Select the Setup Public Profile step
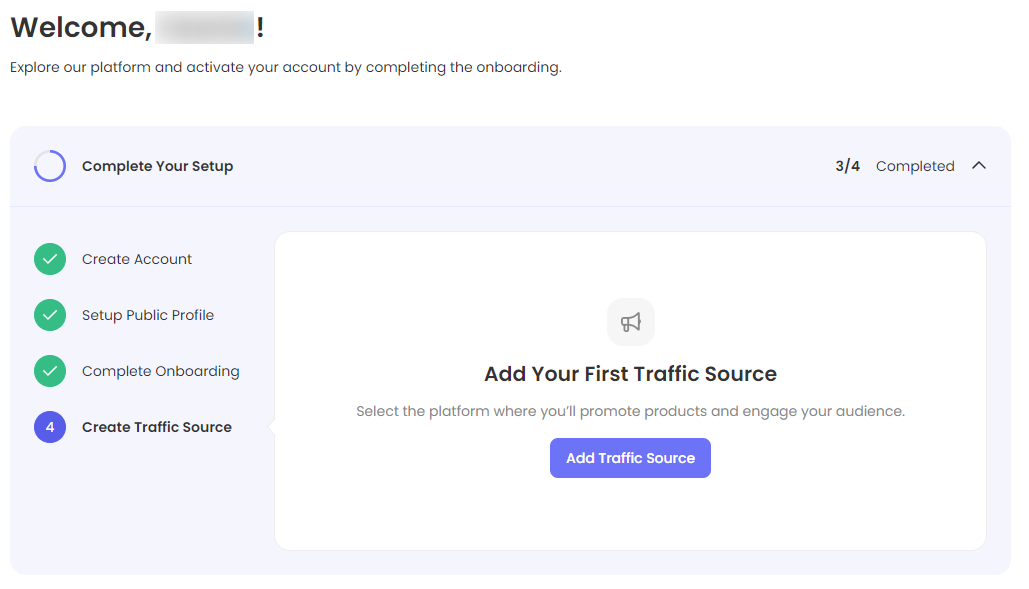 pos(148,315)
